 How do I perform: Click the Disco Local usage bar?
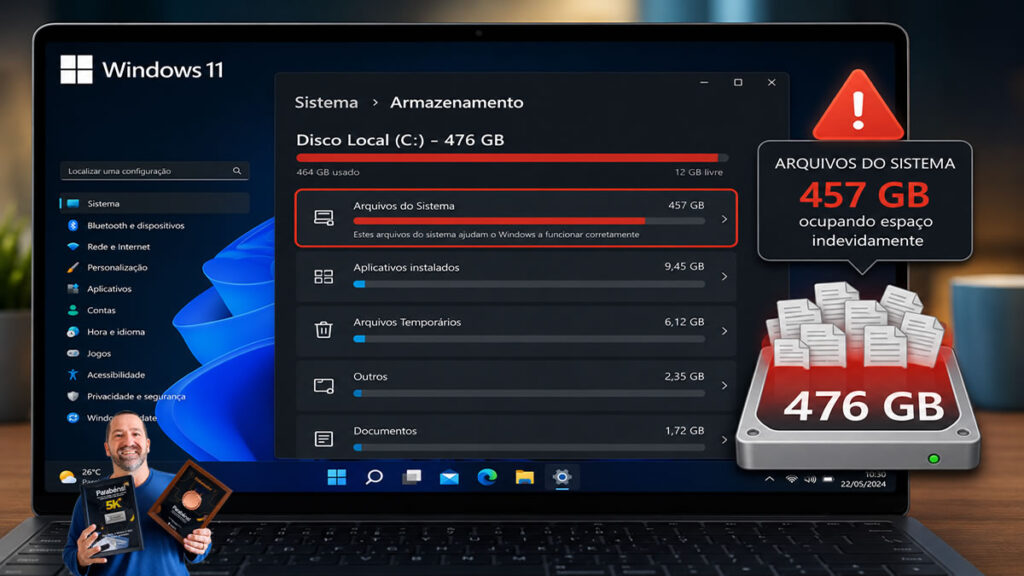coord(512,157)
